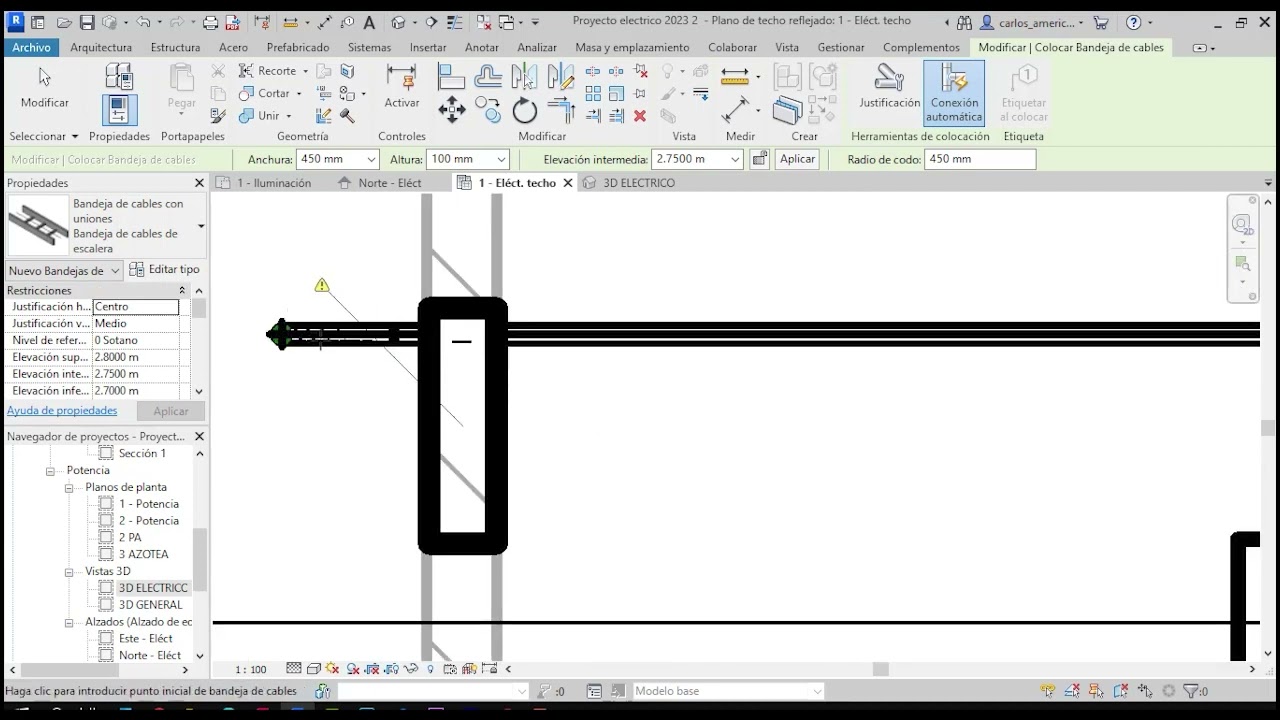Toggle checkbox next to 2 PA view
Screen dimensions: 1280x720
coord(106,538)
